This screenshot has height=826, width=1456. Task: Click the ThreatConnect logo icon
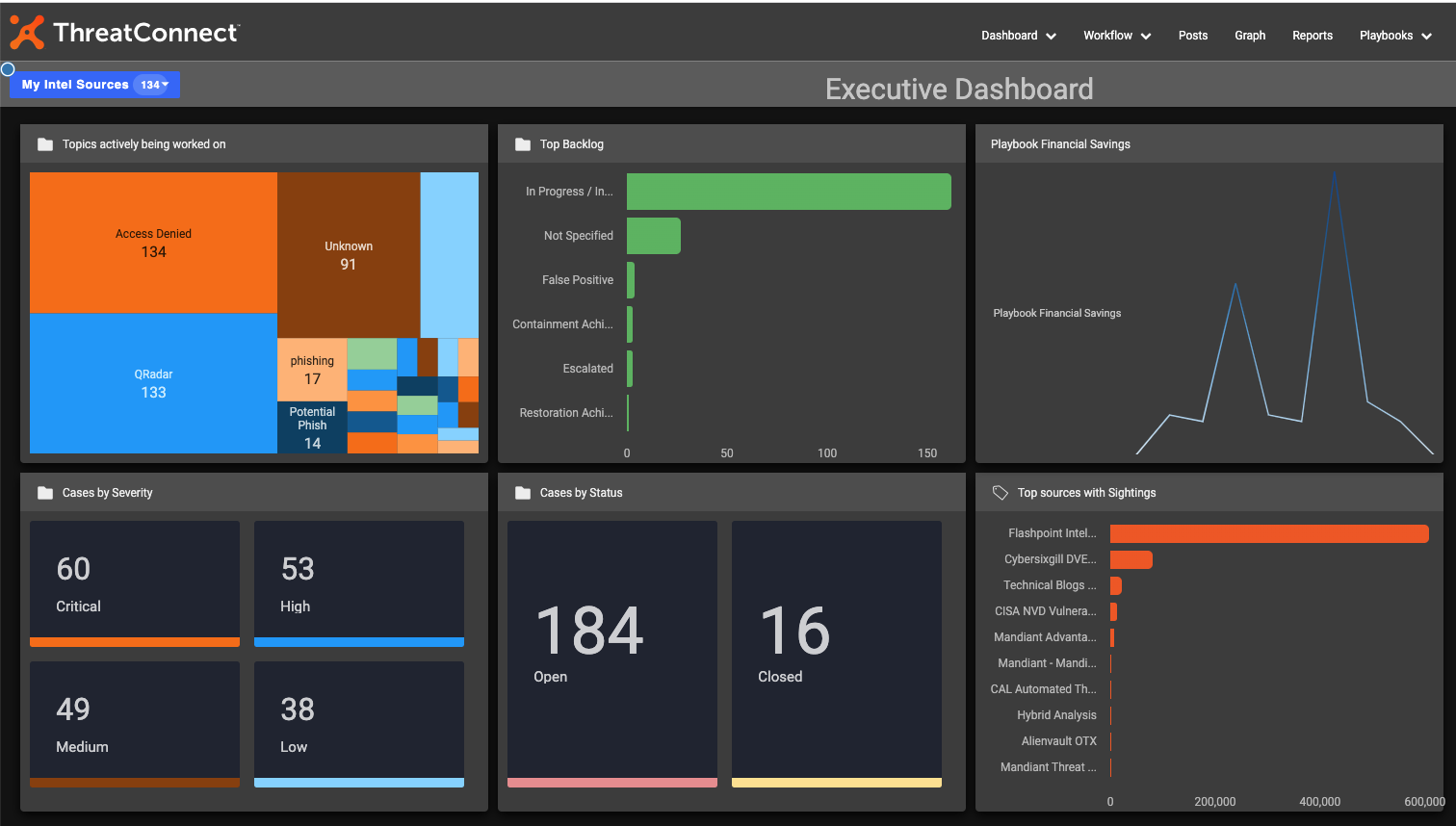(27, 33)
